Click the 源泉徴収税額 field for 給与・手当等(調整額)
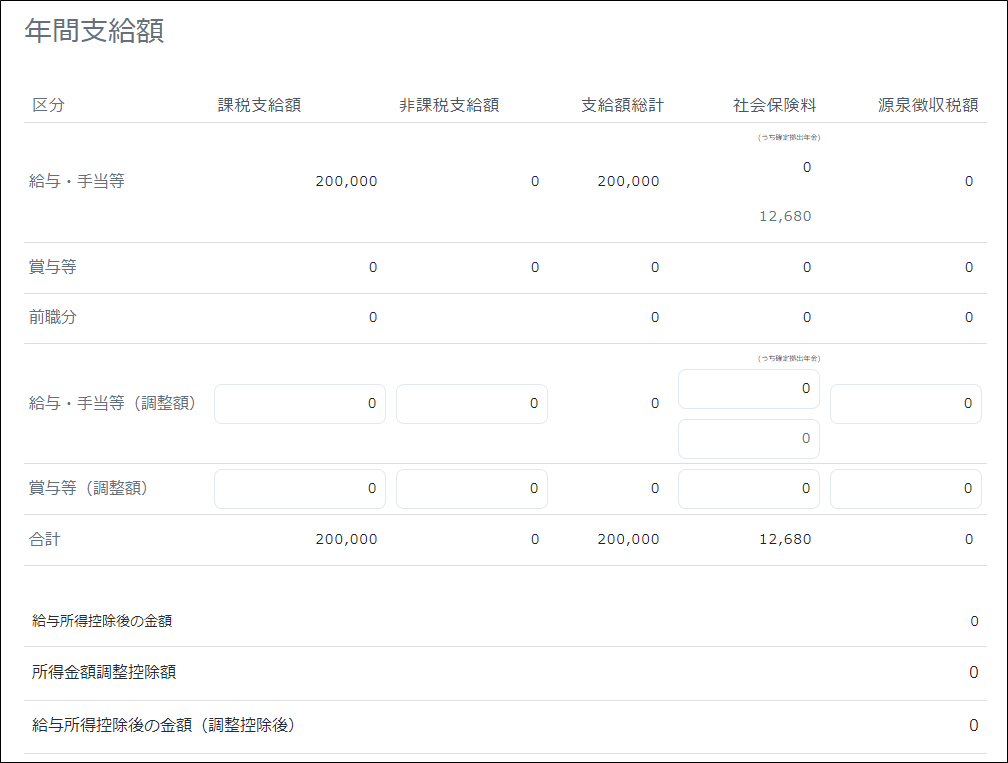Screen dimensions: 1008x763 coord(905,403)
